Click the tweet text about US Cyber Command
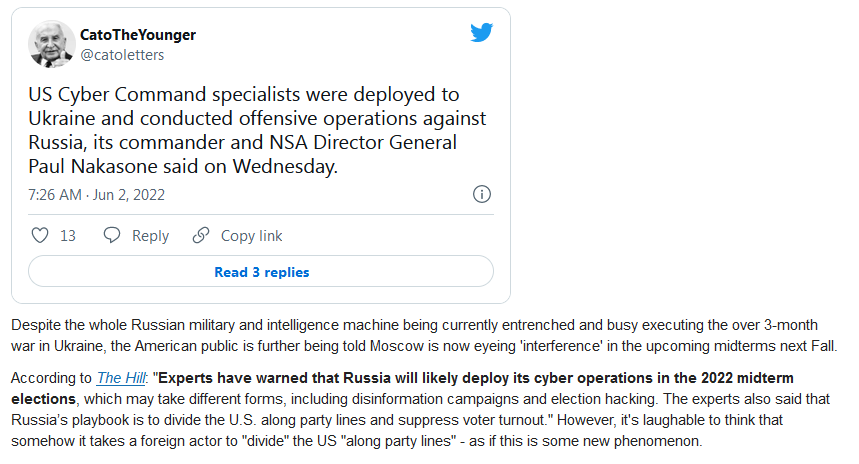This screenshot has height=464, width=859. pyautogui.click(x=257, y=130)
